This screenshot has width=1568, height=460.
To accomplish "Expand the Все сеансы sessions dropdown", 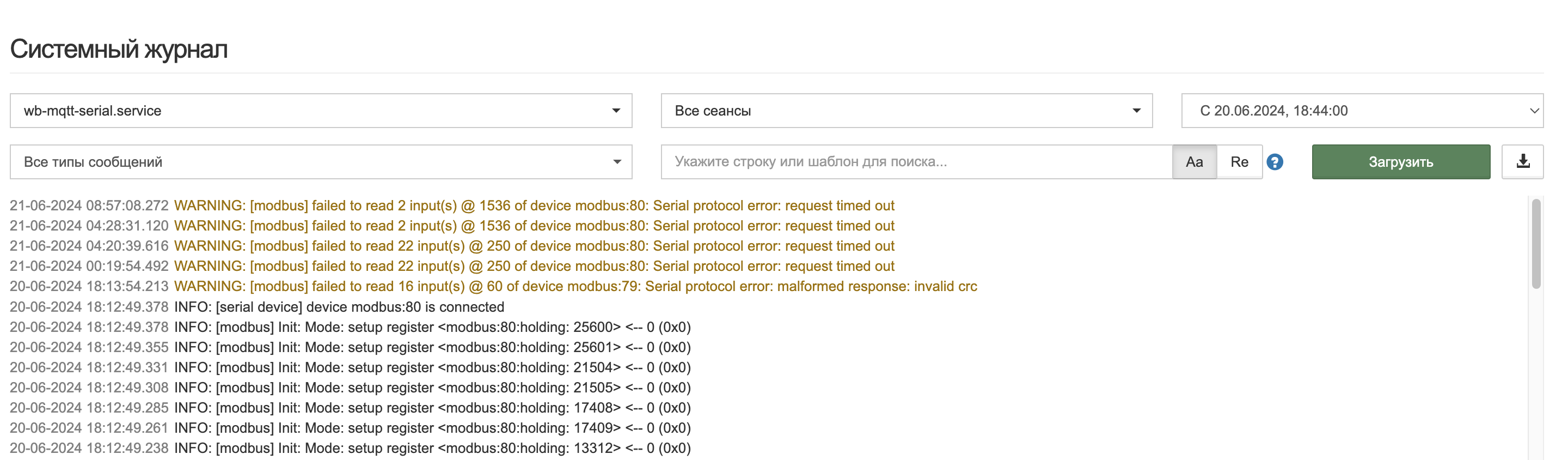I will point(906,111).
